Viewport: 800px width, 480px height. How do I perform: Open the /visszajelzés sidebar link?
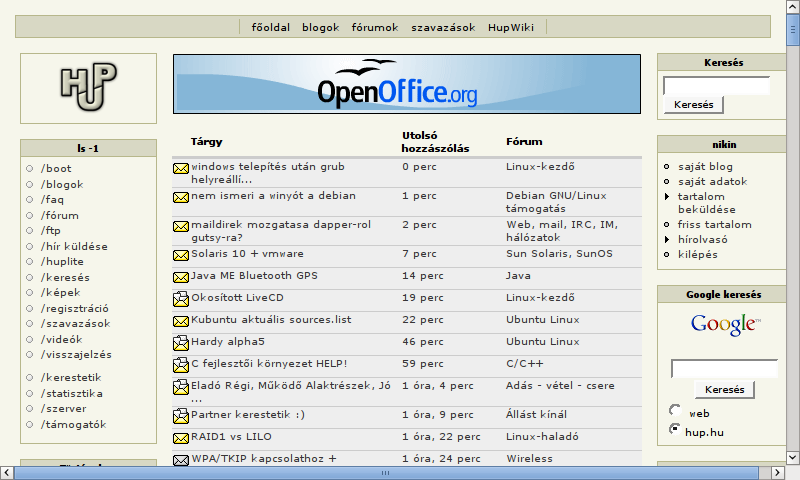(x=76, y=355)
